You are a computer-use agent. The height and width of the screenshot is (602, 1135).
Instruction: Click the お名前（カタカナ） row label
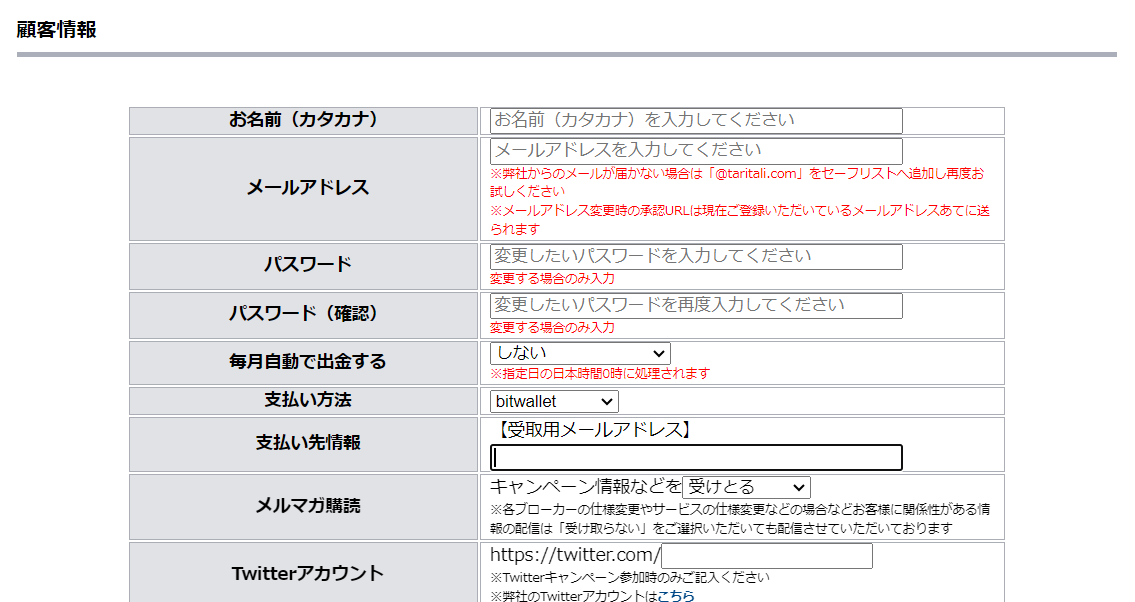303,120
